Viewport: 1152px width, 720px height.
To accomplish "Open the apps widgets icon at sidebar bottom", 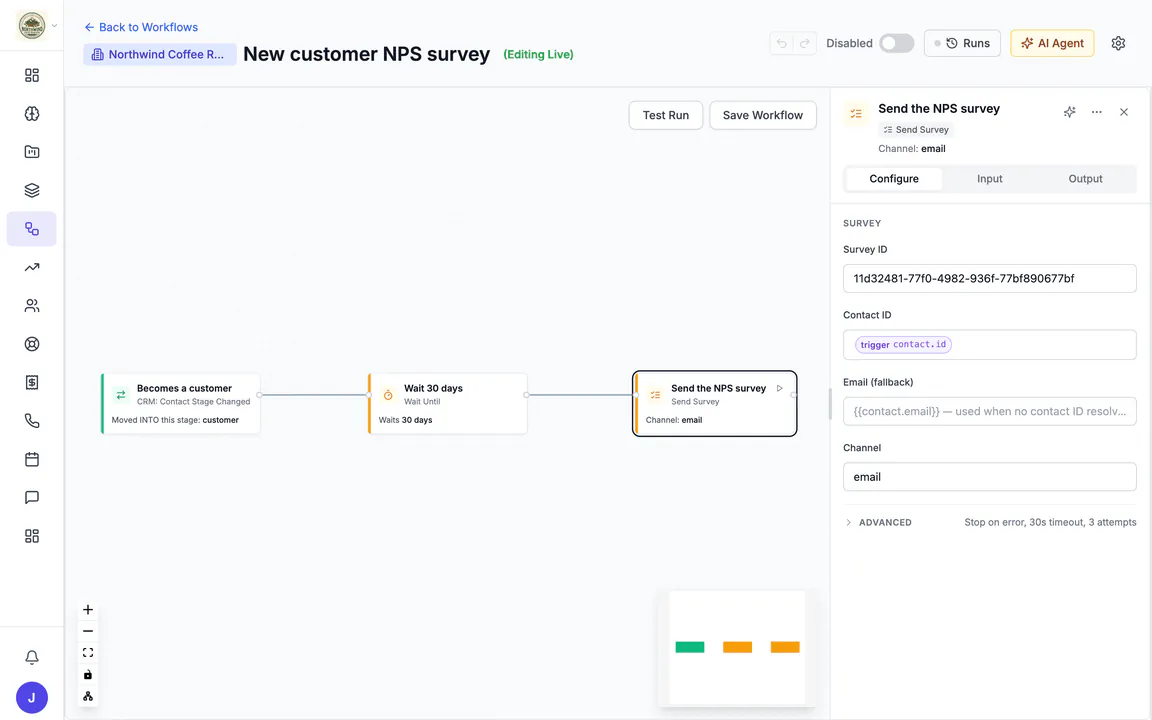I will pos(32,536).
